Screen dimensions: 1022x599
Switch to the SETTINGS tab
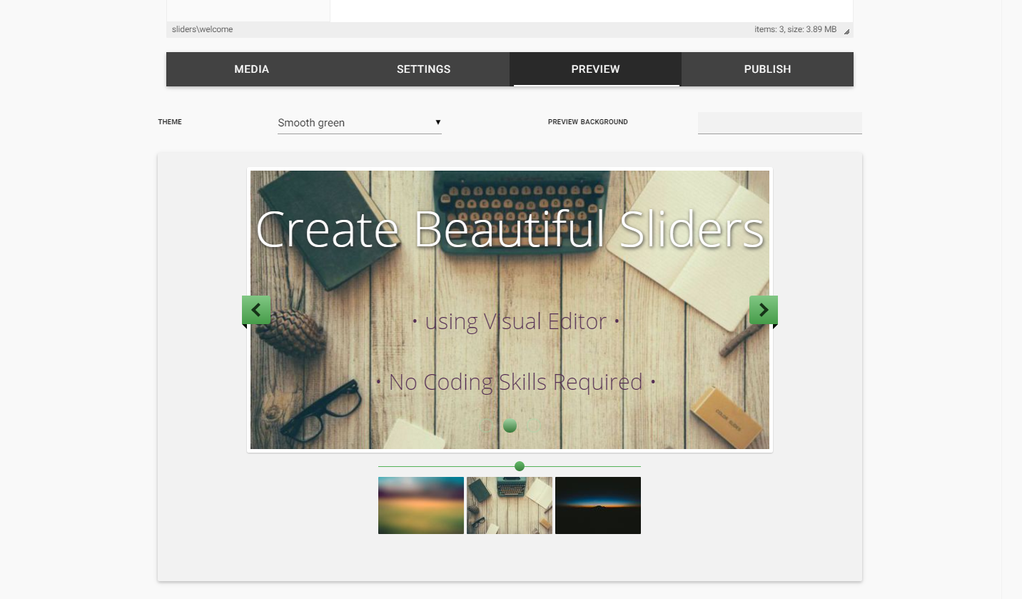click(424, 69)
